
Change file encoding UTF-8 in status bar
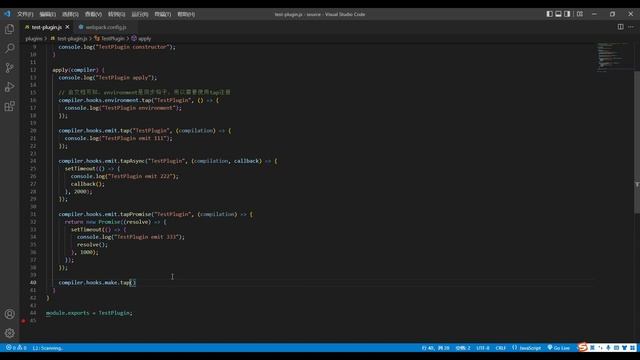pyautogui.click(x=483, y=348)
